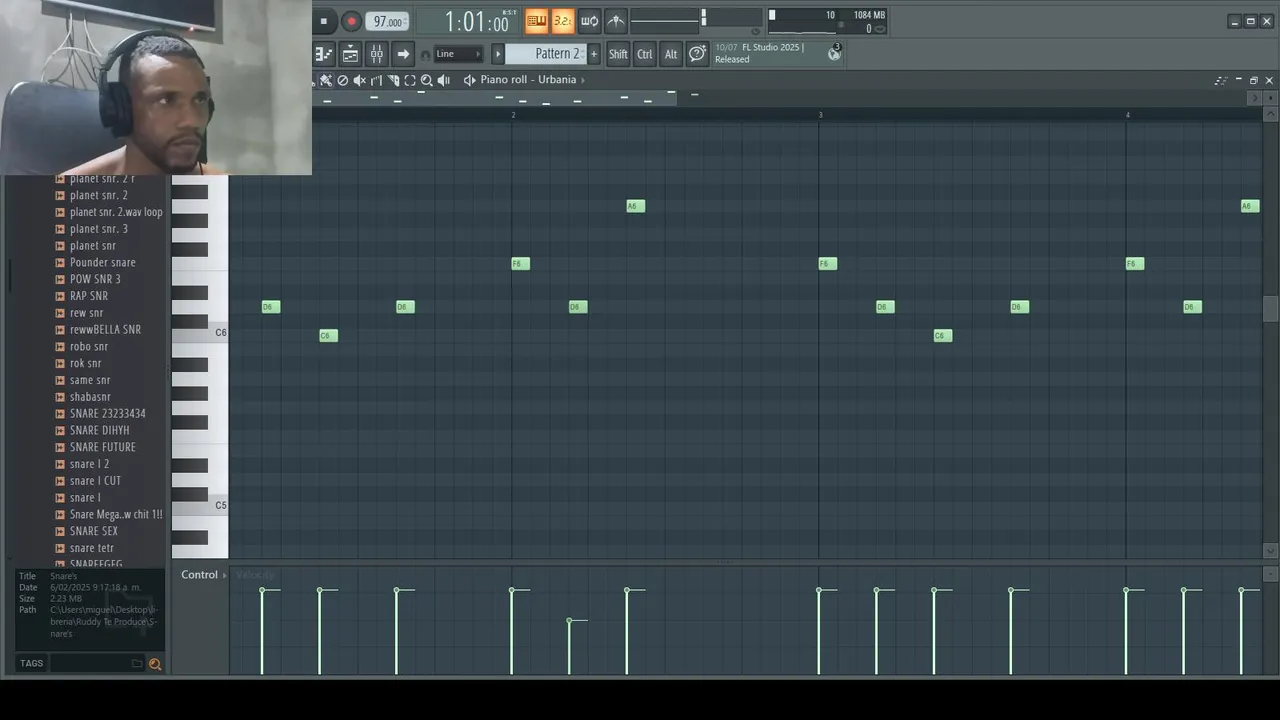Click bar 3 on the timeline ruler
Screen dimensions: 1280x720
[x=820, y=115]
